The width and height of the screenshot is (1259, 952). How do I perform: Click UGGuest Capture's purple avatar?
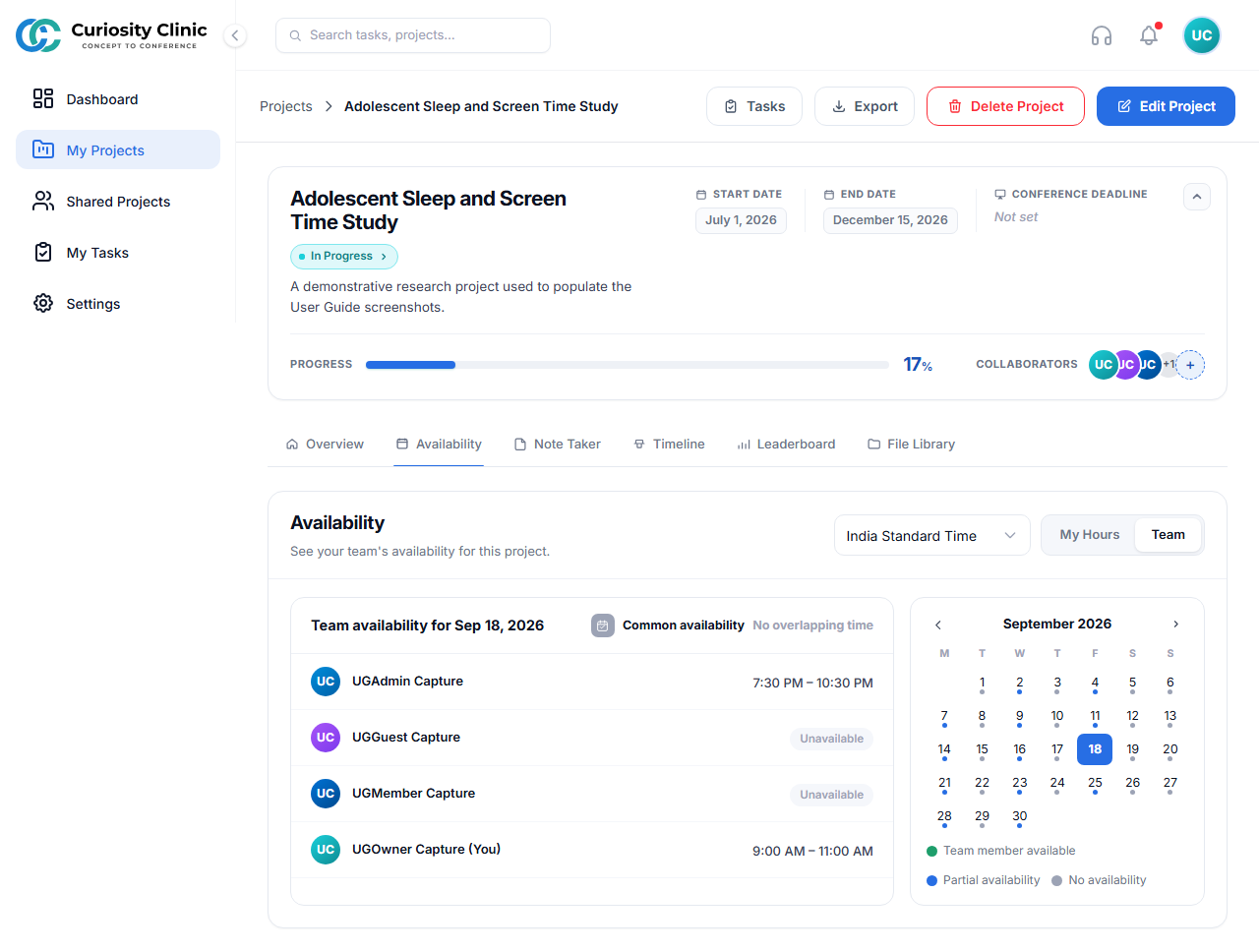pyautogui.click(x=326, y=738)
